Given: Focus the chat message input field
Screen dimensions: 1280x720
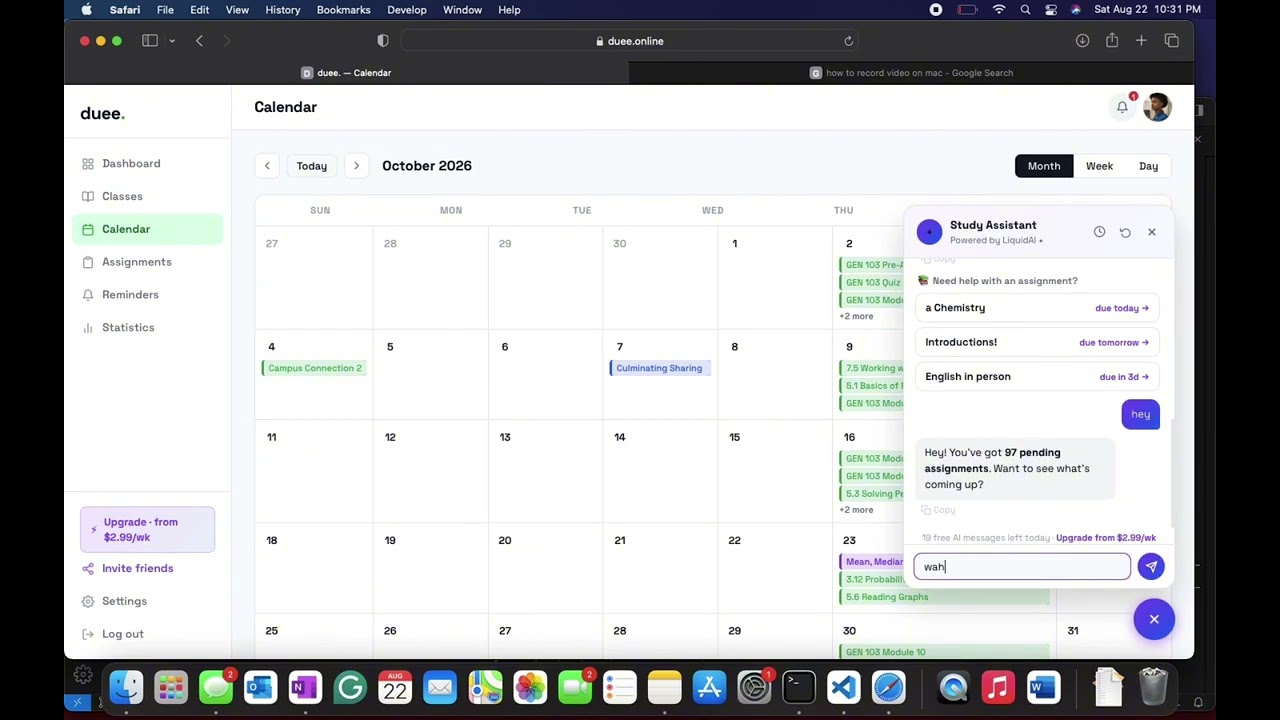Looking at the screenshot, I should (x=1022, y=567).
